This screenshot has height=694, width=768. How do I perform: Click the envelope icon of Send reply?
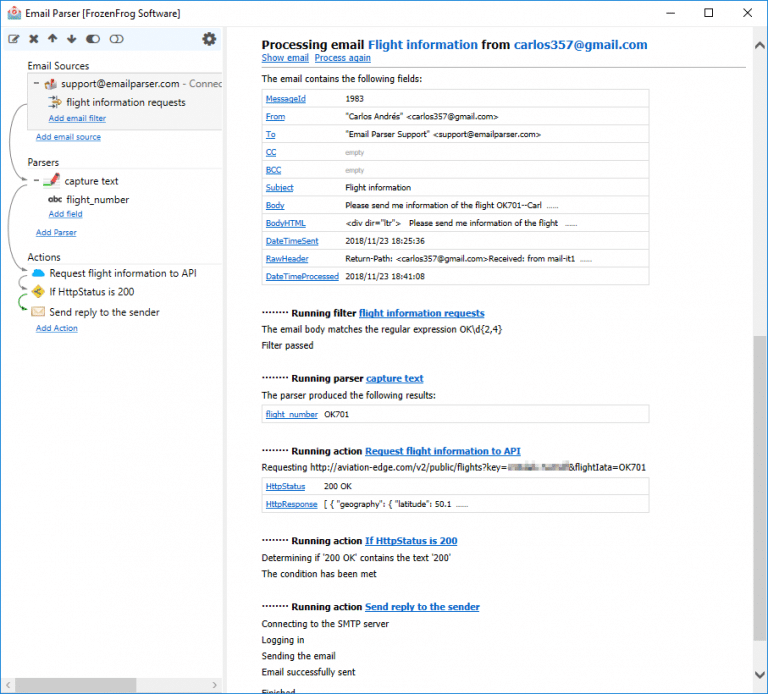(x=38, y=312)
